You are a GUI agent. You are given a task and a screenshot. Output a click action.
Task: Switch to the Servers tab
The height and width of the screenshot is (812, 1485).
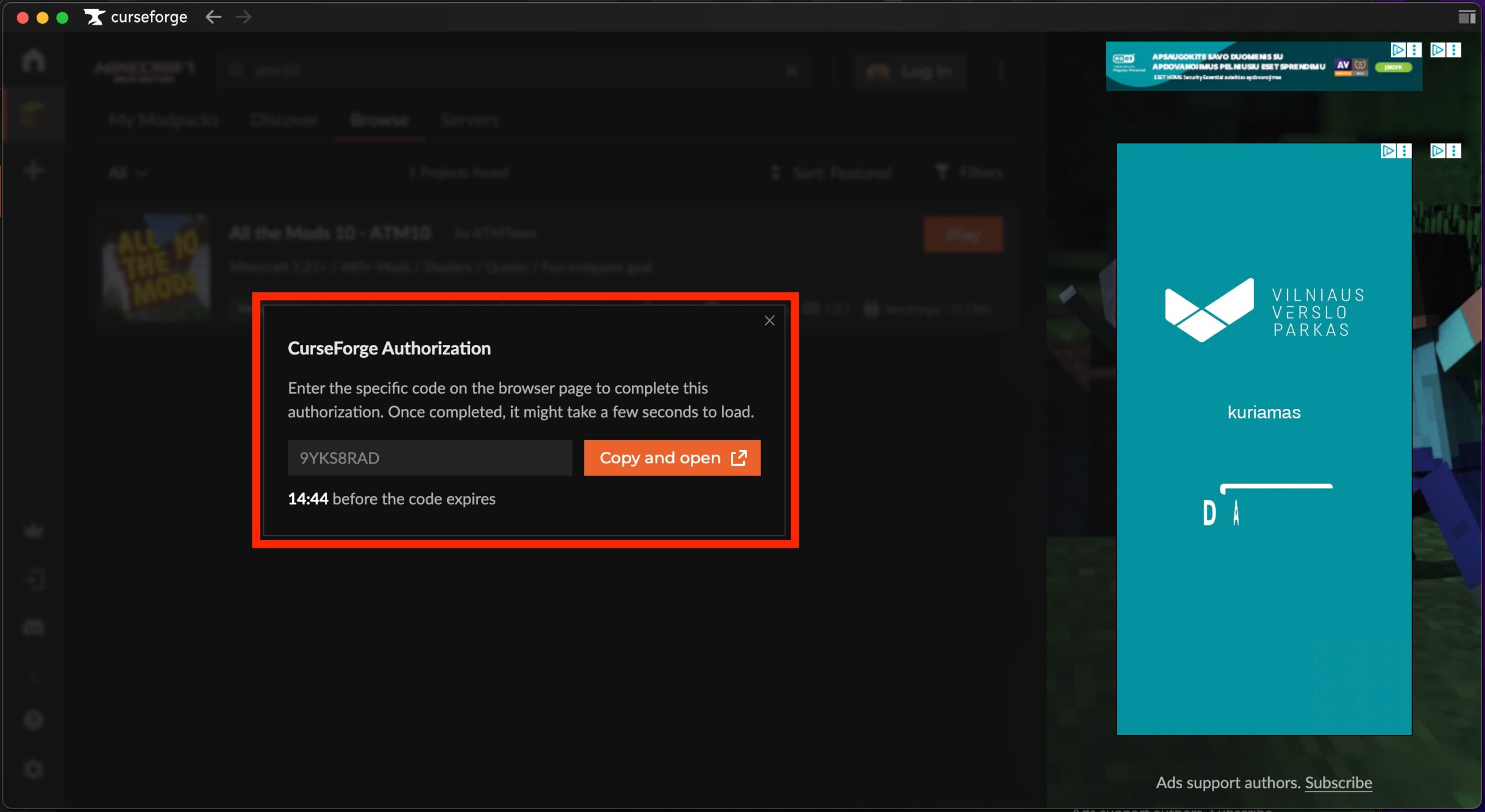[469, 120]
